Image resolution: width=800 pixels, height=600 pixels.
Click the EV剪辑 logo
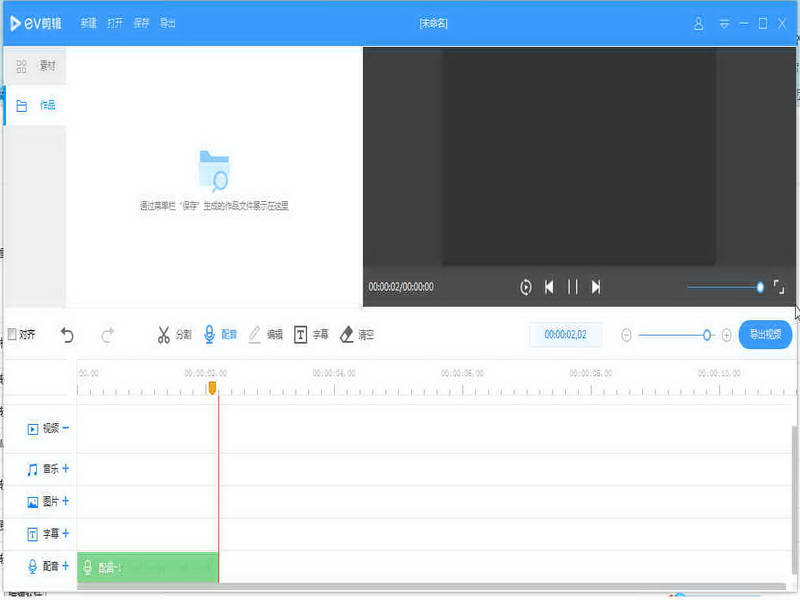coord(36,23)
